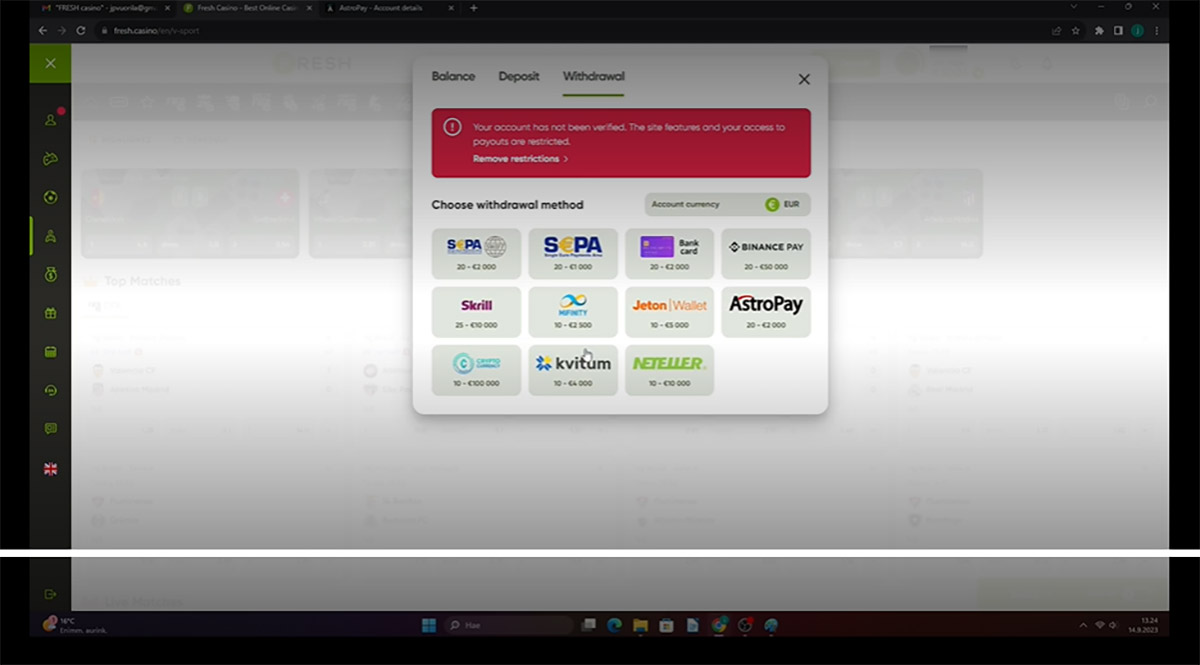Open the Chrome three-dot menu

[1157, 30]
